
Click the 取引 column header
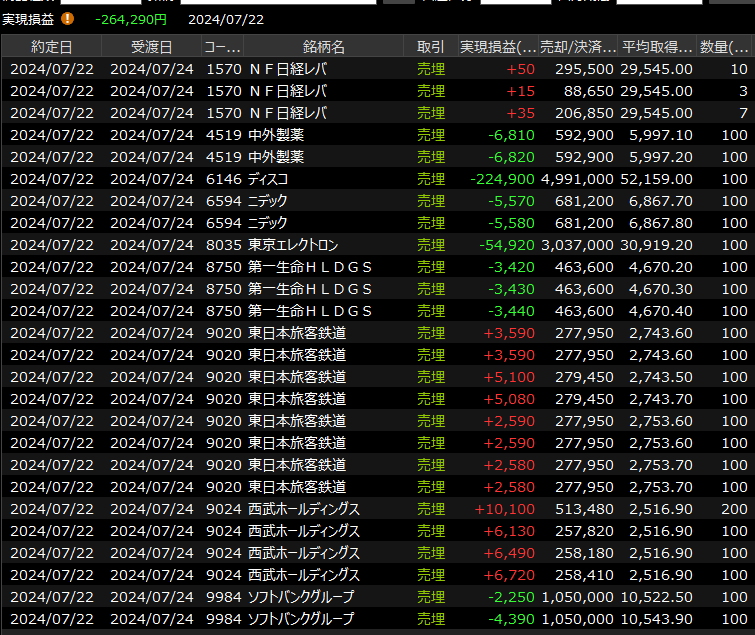(x=431, y=47)
